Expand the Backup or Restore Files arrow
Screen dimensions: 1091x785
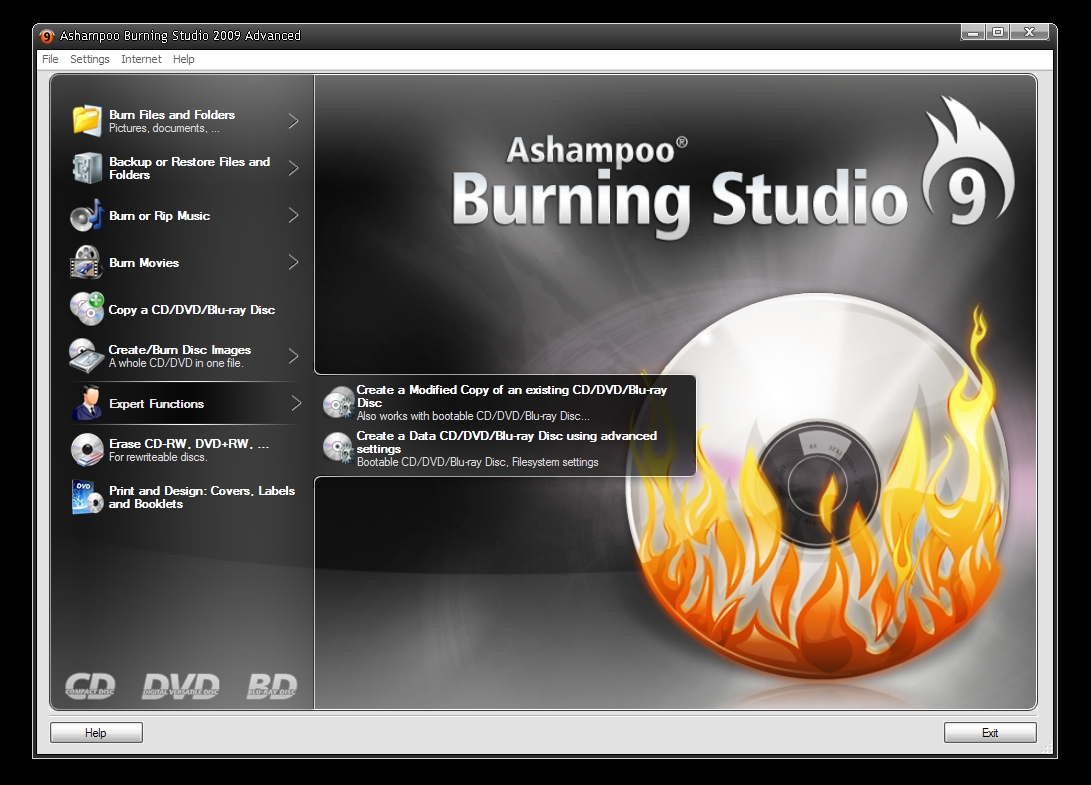[294, 168]
